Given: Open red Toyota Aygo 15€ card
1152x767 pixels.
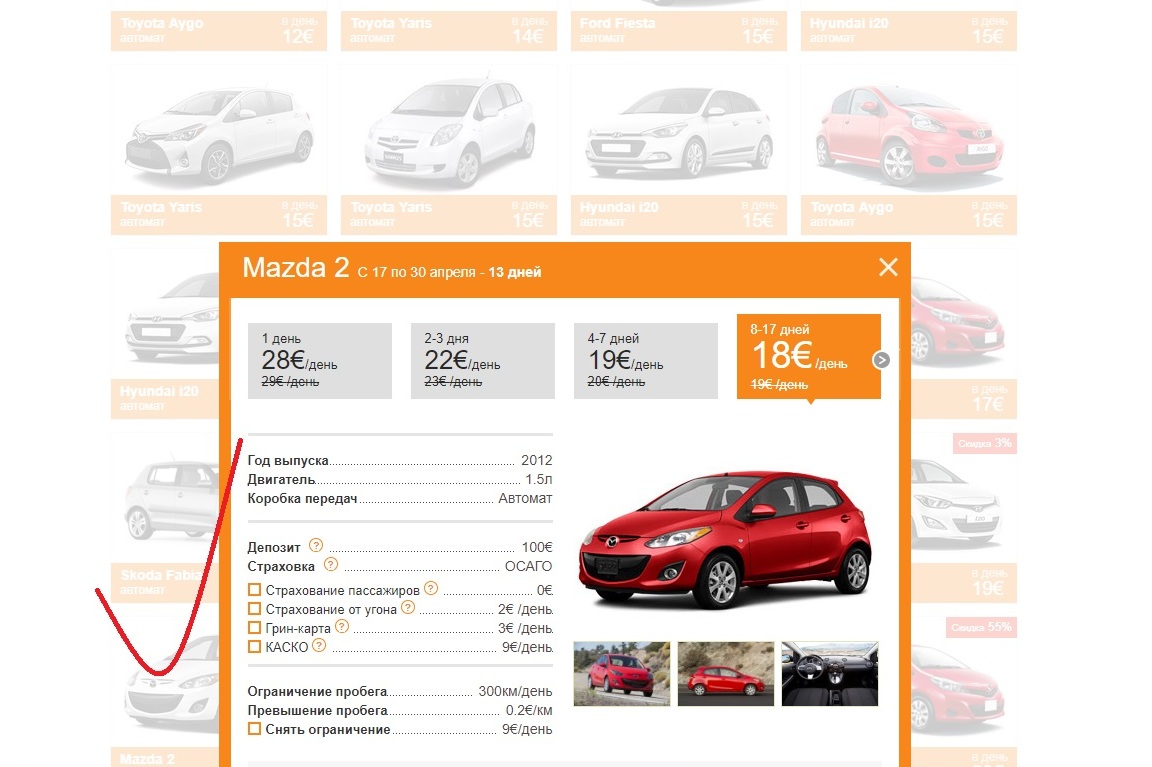Looking at the screenshot, I should tap(909, 150).
